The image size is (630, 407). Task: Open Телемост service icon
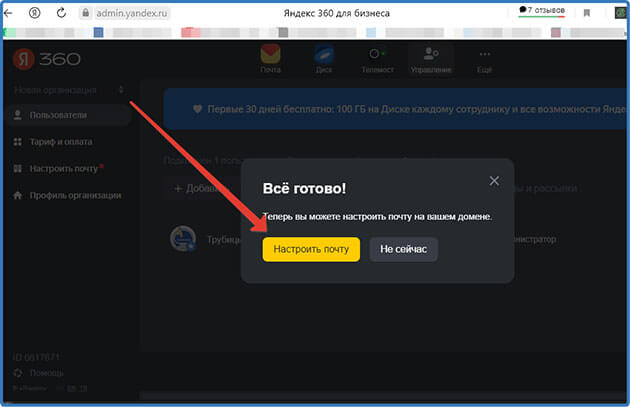[x=377, y=61]
